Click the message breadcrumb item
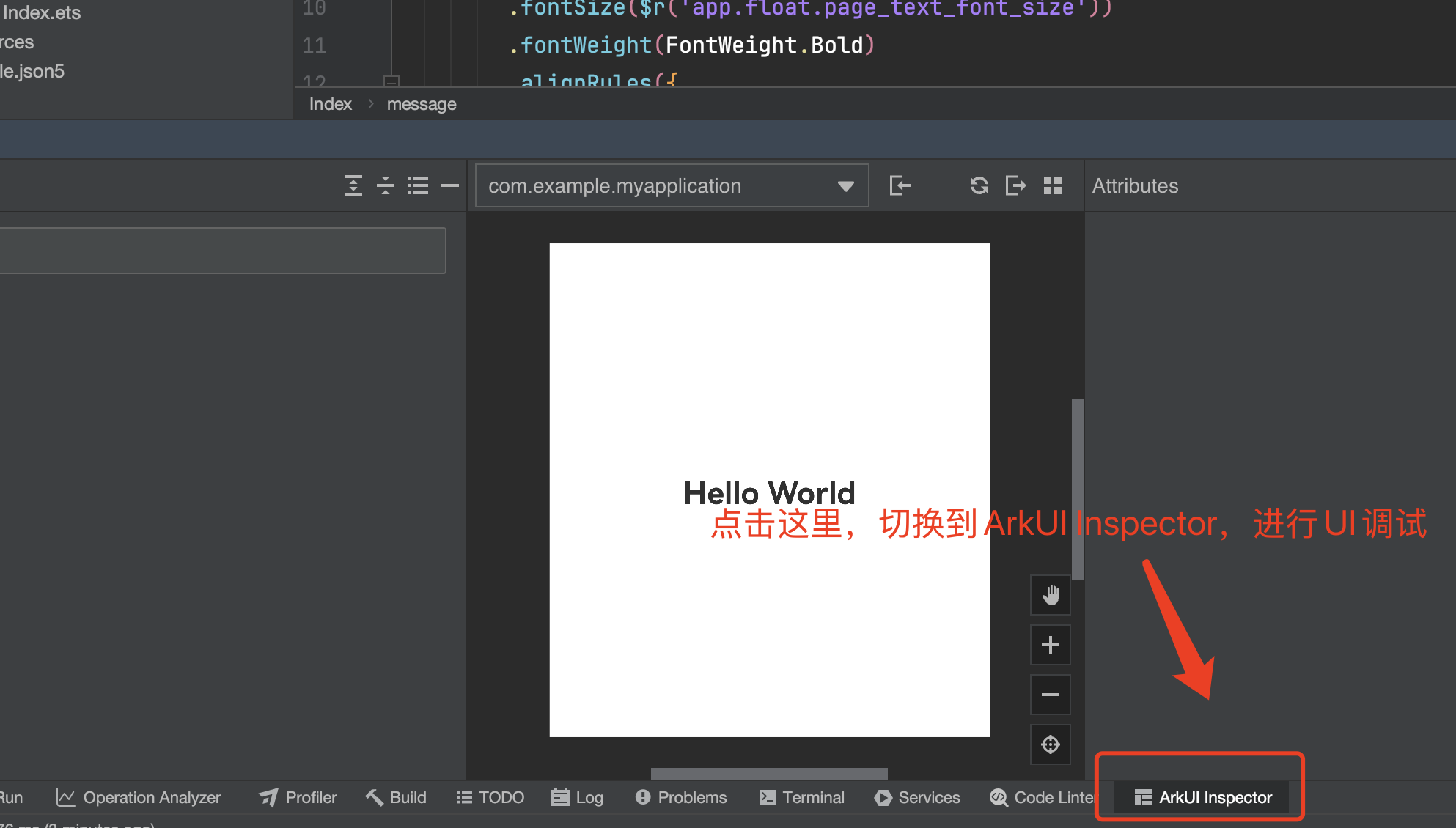 coord(421,104)
